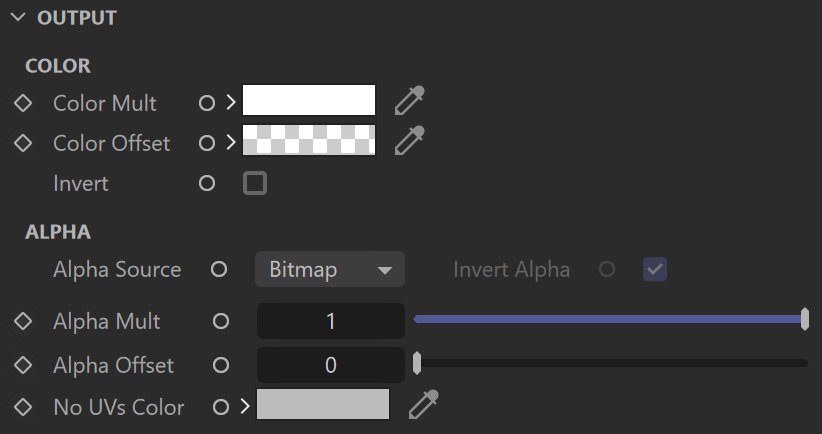This screenshot has height=434, width=822.
Task: Toggle the Alpha Offset keyframe diamond
Action: (x=23, y=365)
